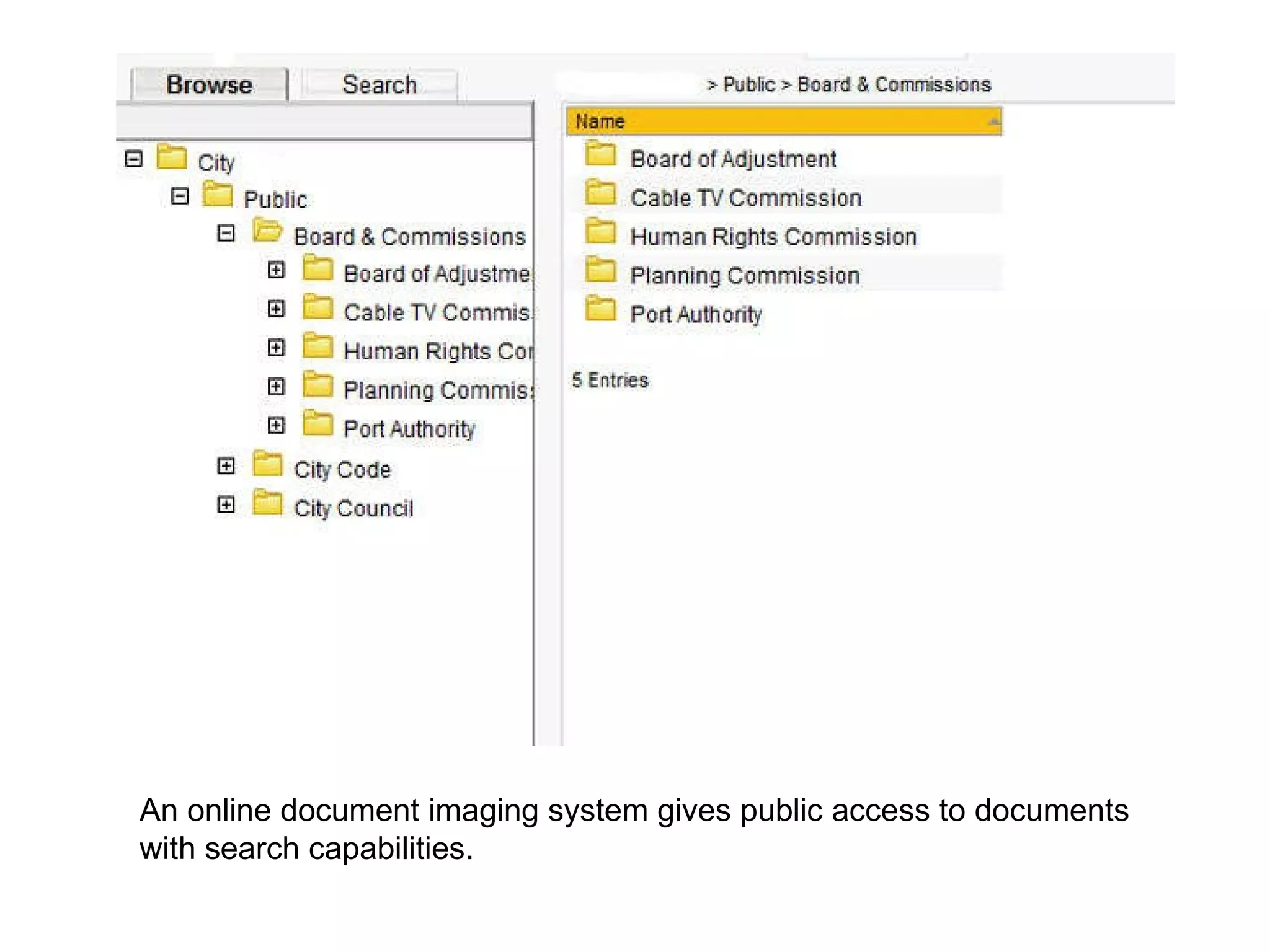Viewport: 1270px width, 952px height.
Task: Expand Board of Adjustment in tree
Action: tap(276, 270)
